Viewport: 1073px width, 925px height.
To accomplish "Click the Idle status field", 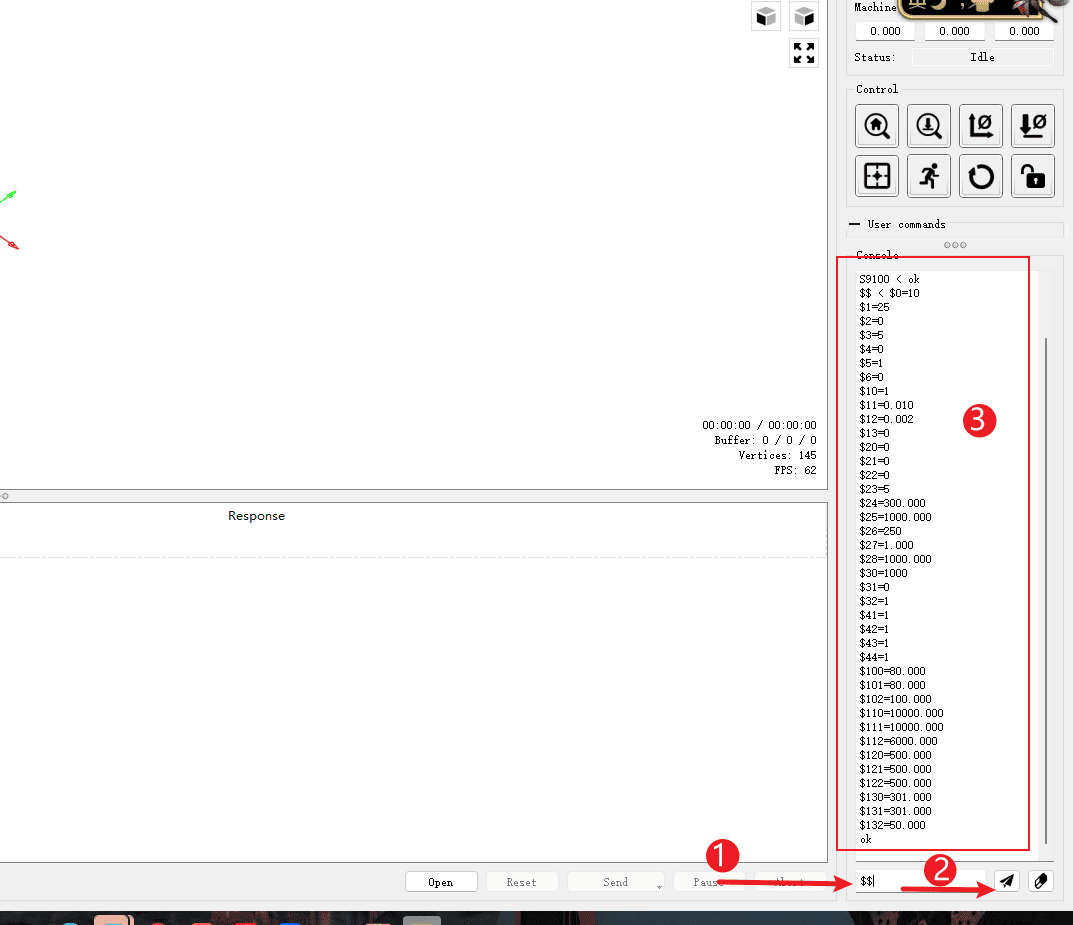I will [982, 57].
